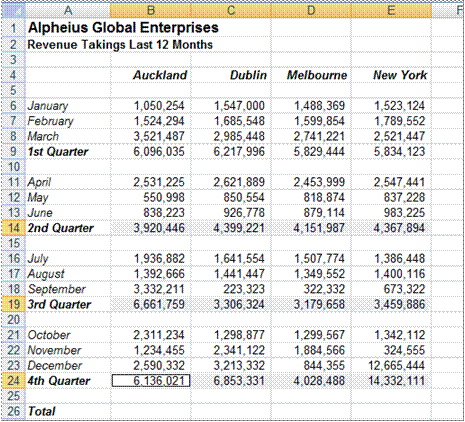Select cell with value 550,998
This screenshot has width=465, height=422.
tap(151, 198)
